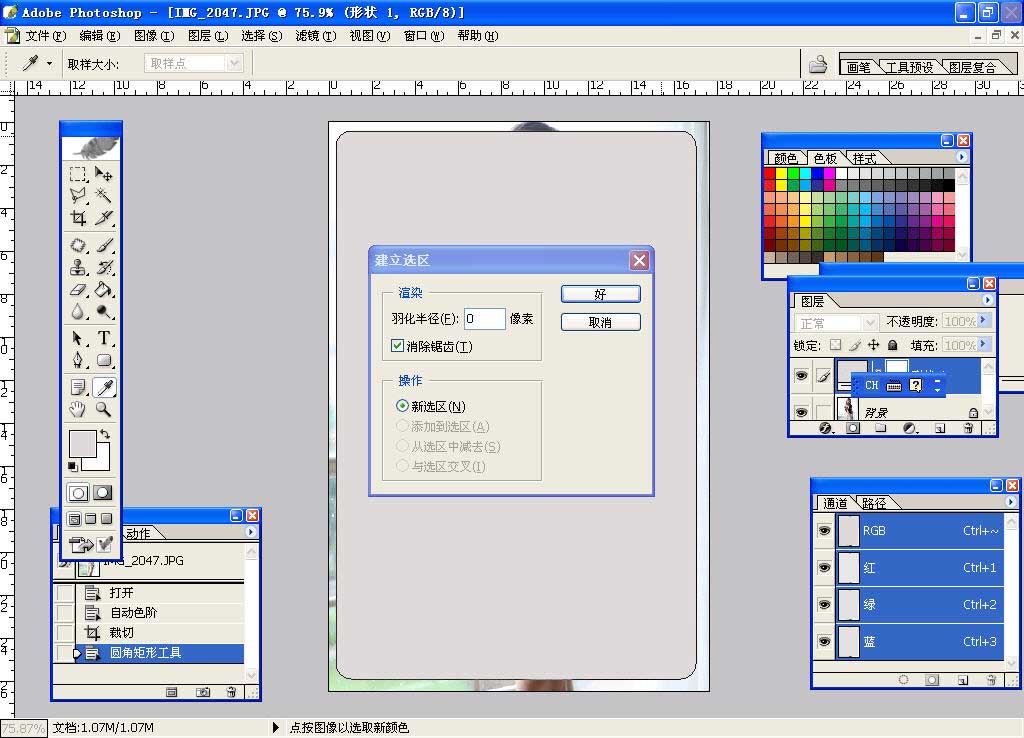
Task: Create new action via Actions panel bottom
Action: click(203, 692)
